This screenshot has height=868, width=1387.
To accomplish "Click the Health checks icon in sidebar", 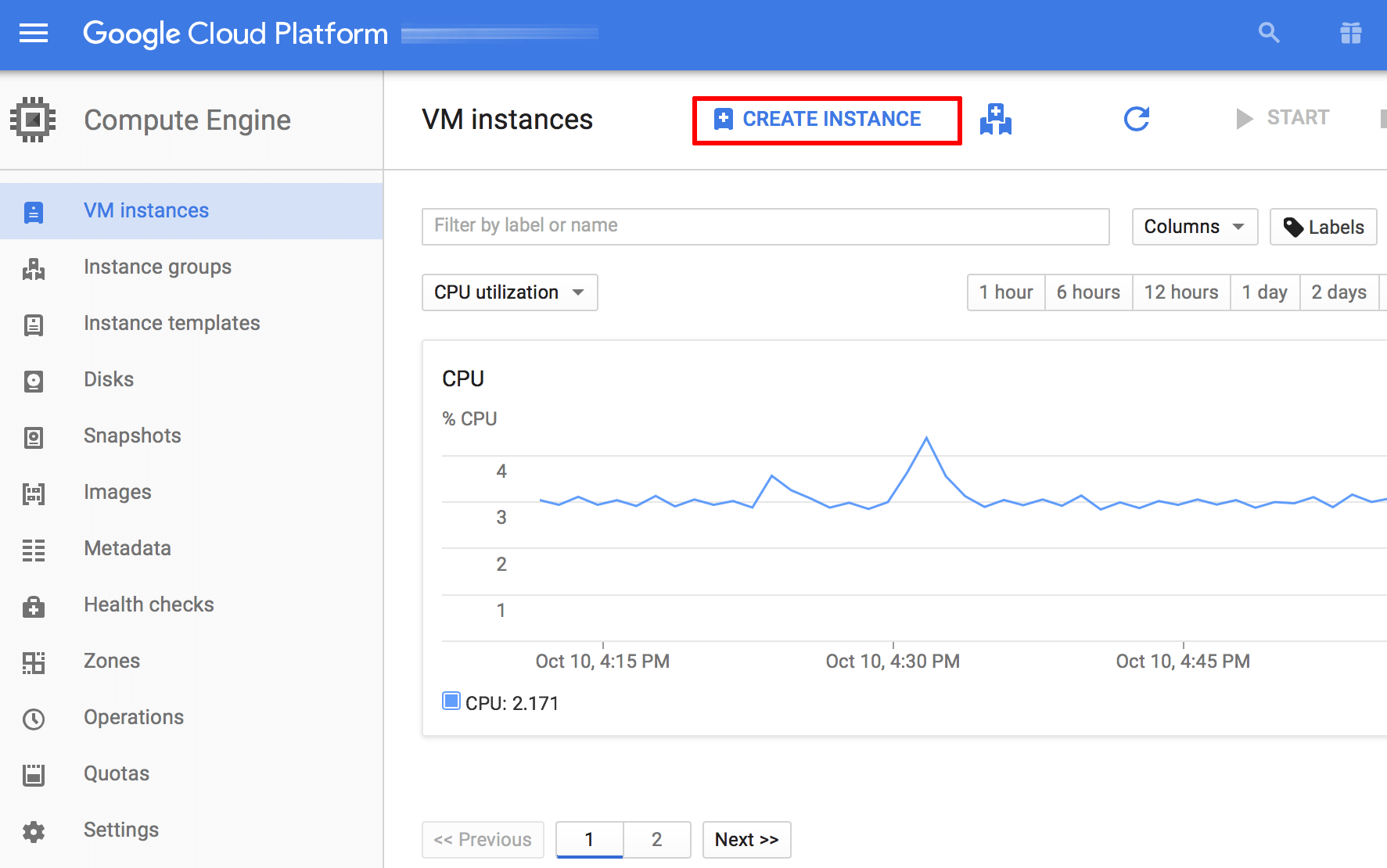I will [34, 606].
